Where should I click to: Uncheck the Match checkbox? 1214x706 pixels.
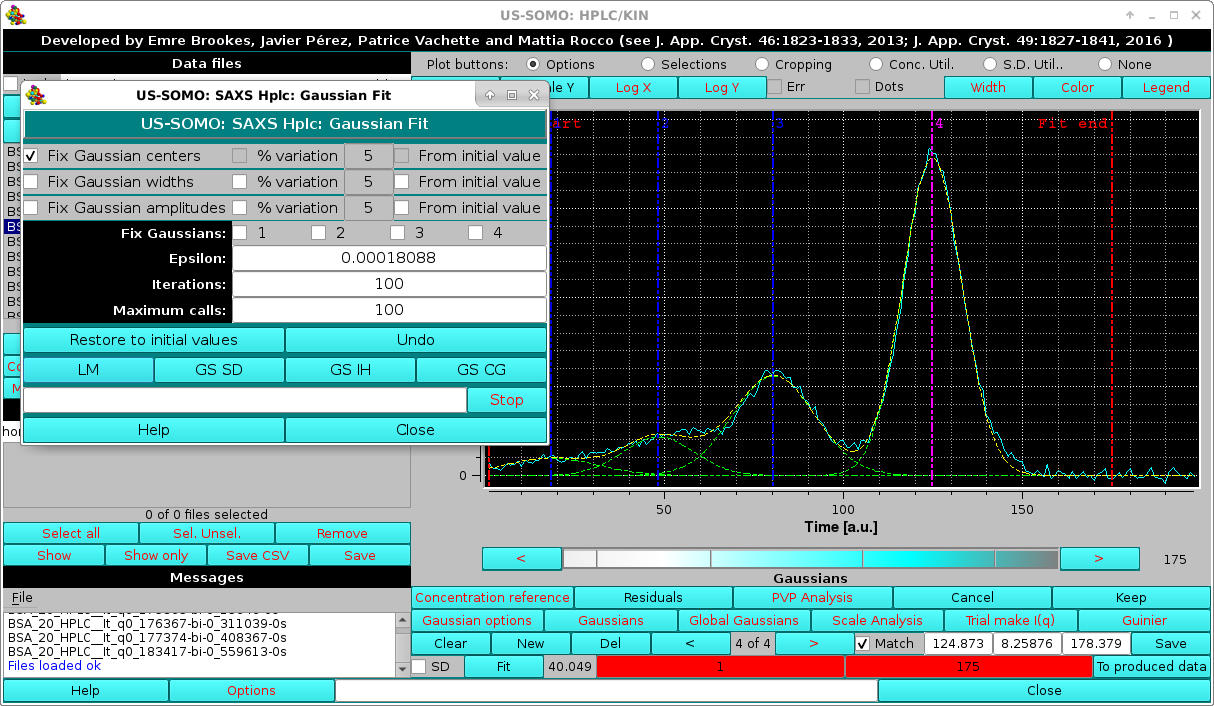tap(863, 643)
